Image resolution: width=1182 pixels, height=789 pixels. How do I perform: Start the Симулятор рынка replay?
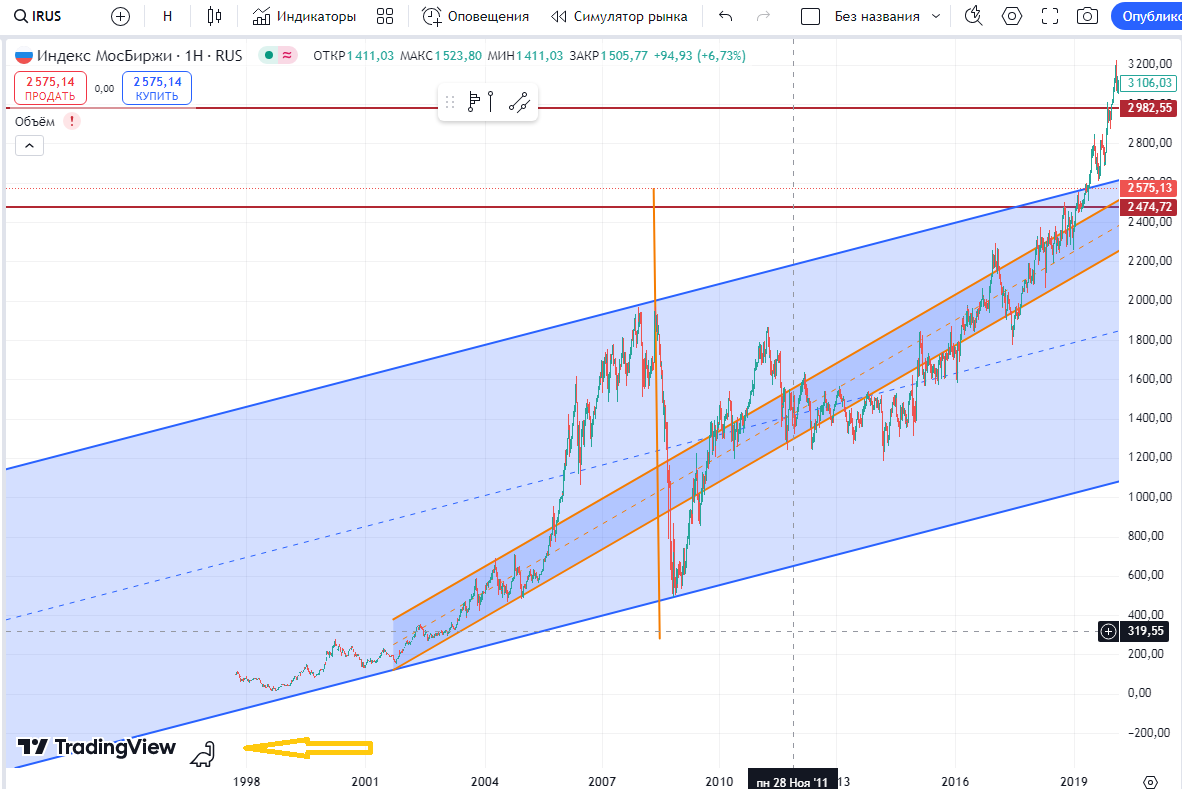pos(619,16)
